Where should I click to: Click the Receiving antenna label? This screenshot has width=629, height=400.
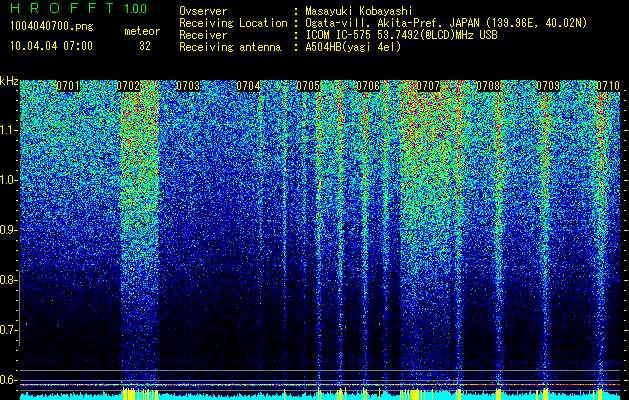coord(230,47)
